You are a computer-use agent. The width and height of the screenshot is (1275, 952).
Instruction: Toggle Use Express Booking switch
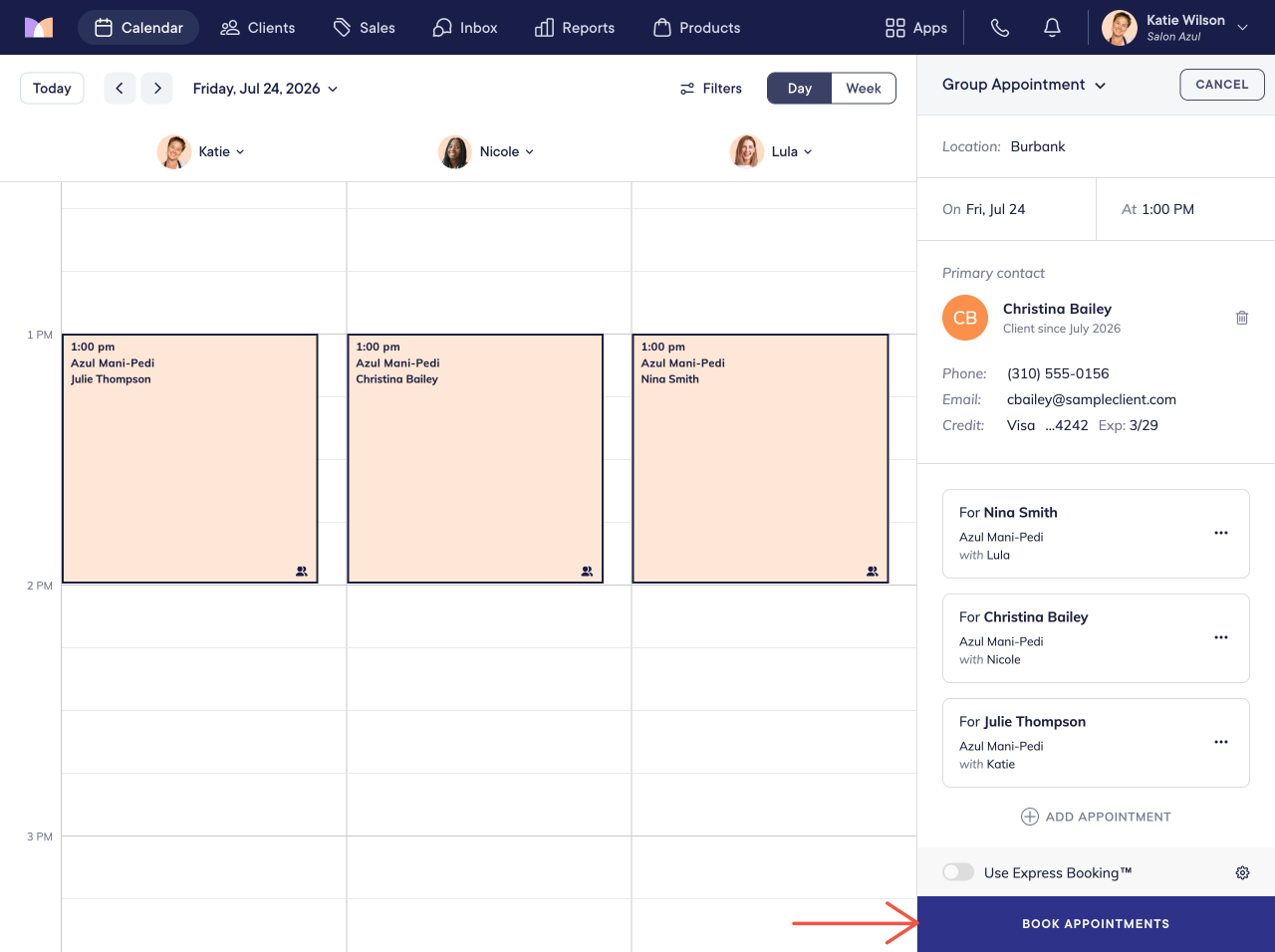958,872
